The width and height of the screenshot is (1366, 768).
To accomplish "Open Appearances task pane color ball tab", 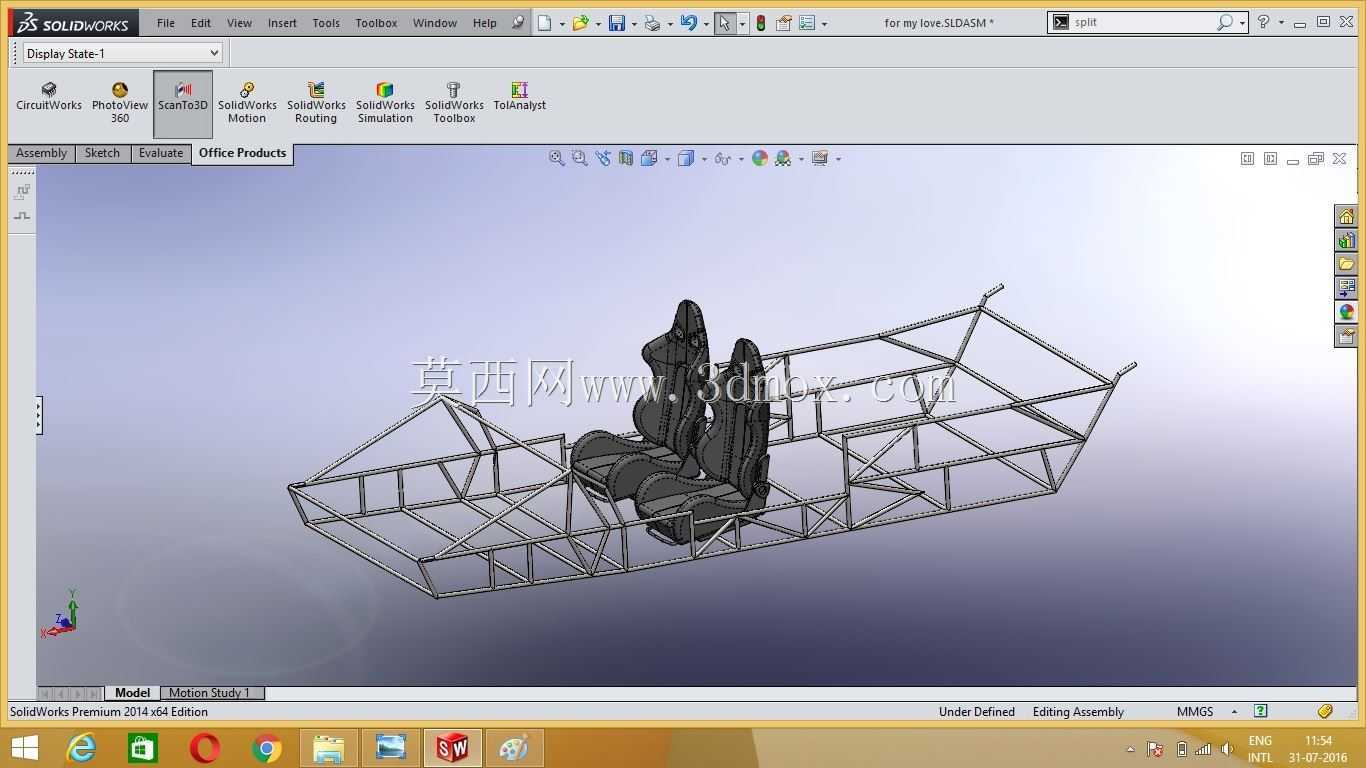I will (x=1346, y=312).
